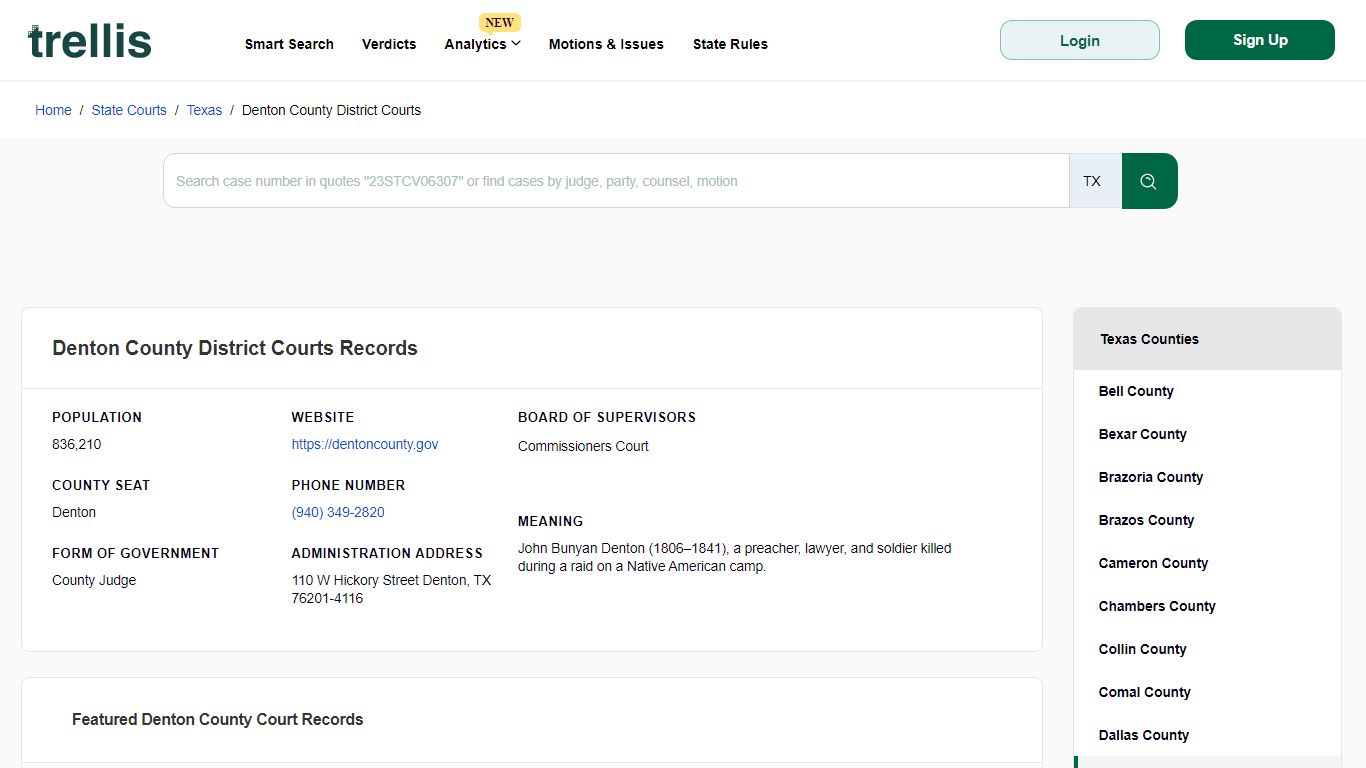
Task: Click Denton County District Courts Records heading
Action: (x=235, y=348)
